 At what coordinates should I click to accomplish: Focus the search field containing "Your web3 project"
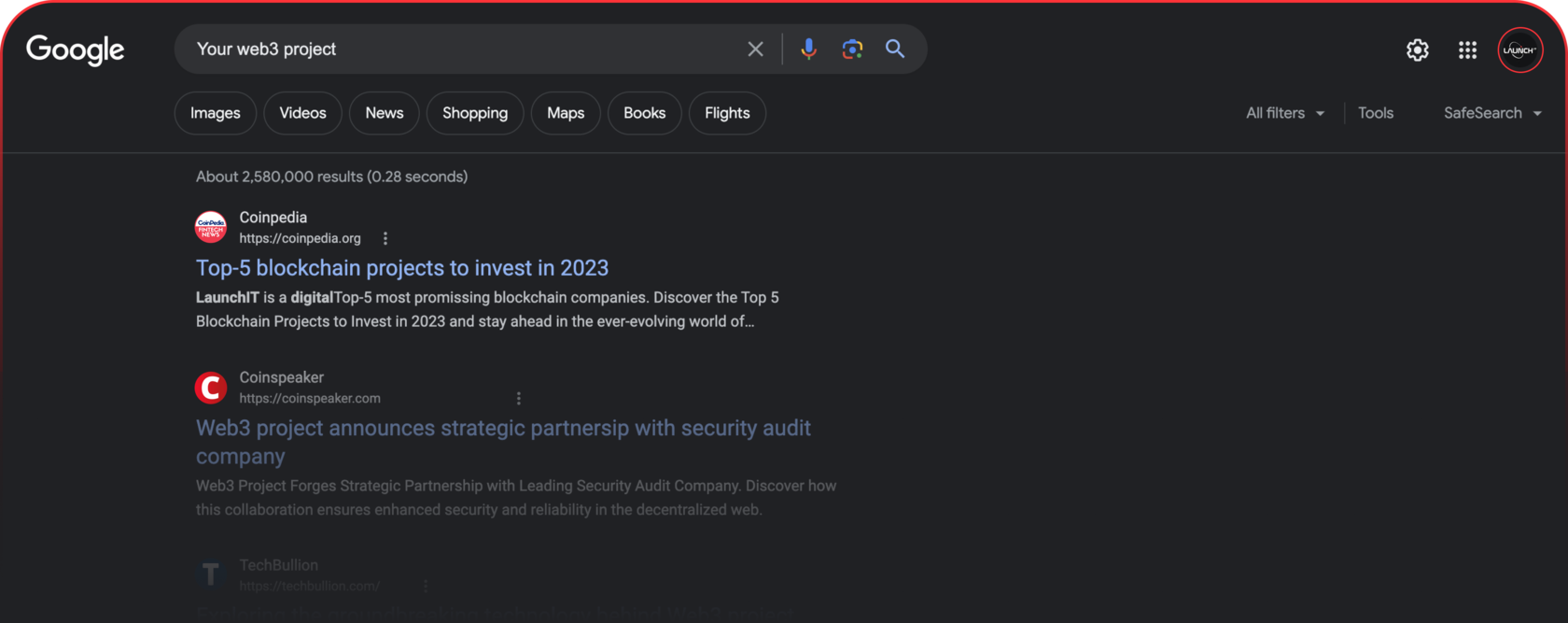pyautogui.click(x=457, y=50)
